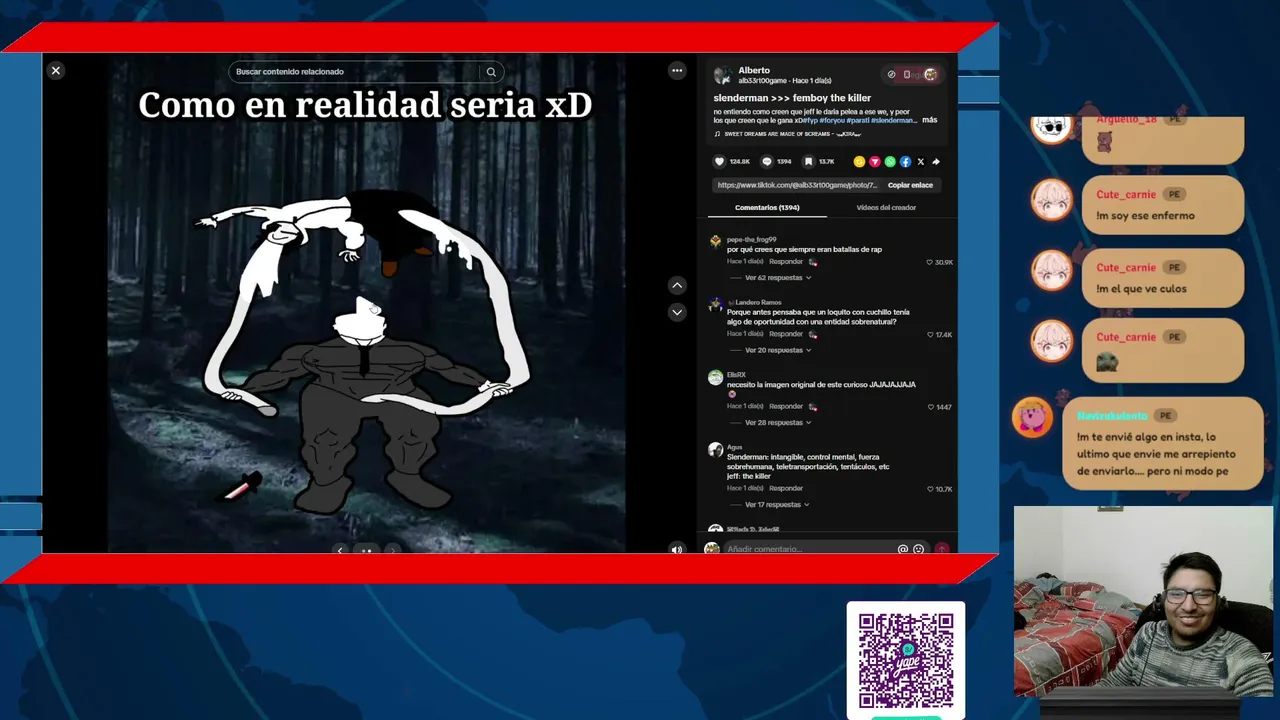Click the @ mention icon
The height and width of the screenshot is (720, 1280).
(x=903, y=549)
